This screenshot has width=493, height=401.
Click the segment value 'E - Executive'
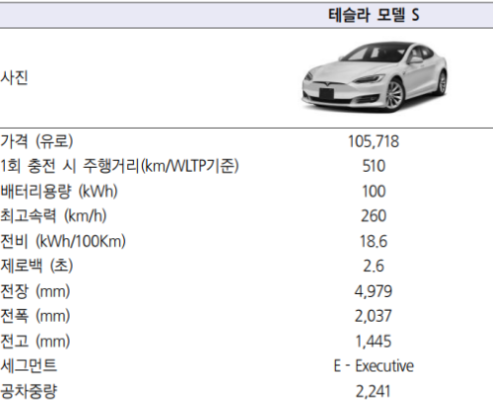[374, 366]
